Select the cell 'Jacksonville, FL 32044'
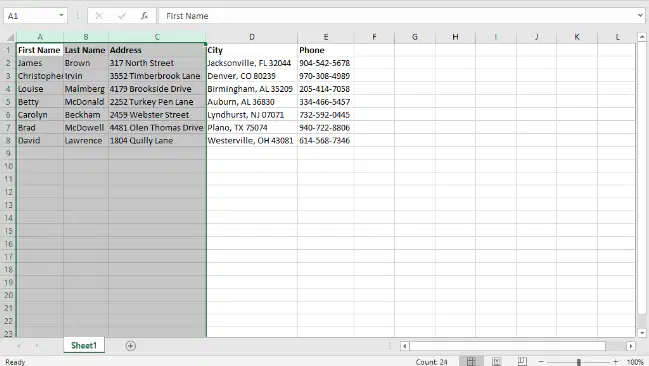Screen dimensions: 649x366 tap(252, 63)
